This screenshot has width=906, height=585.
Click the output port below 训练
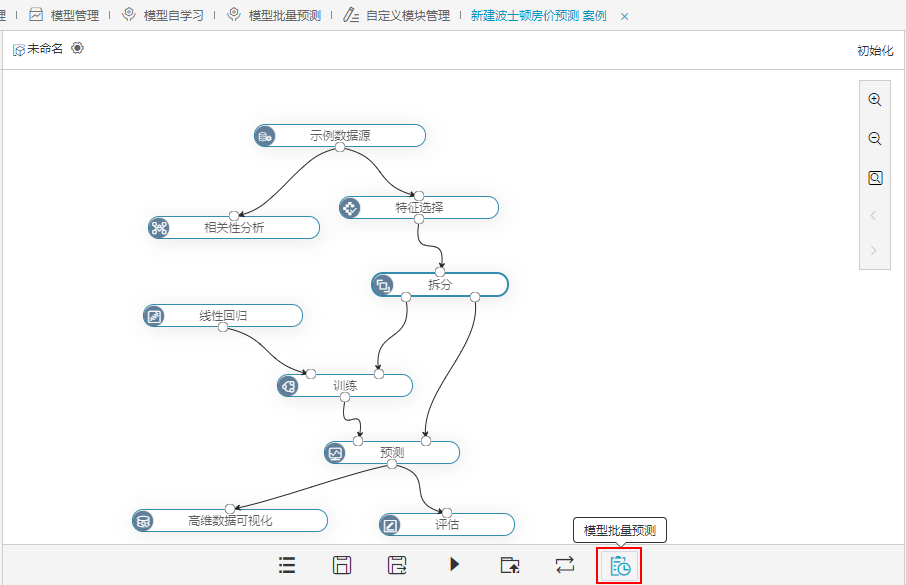[345, 397]
